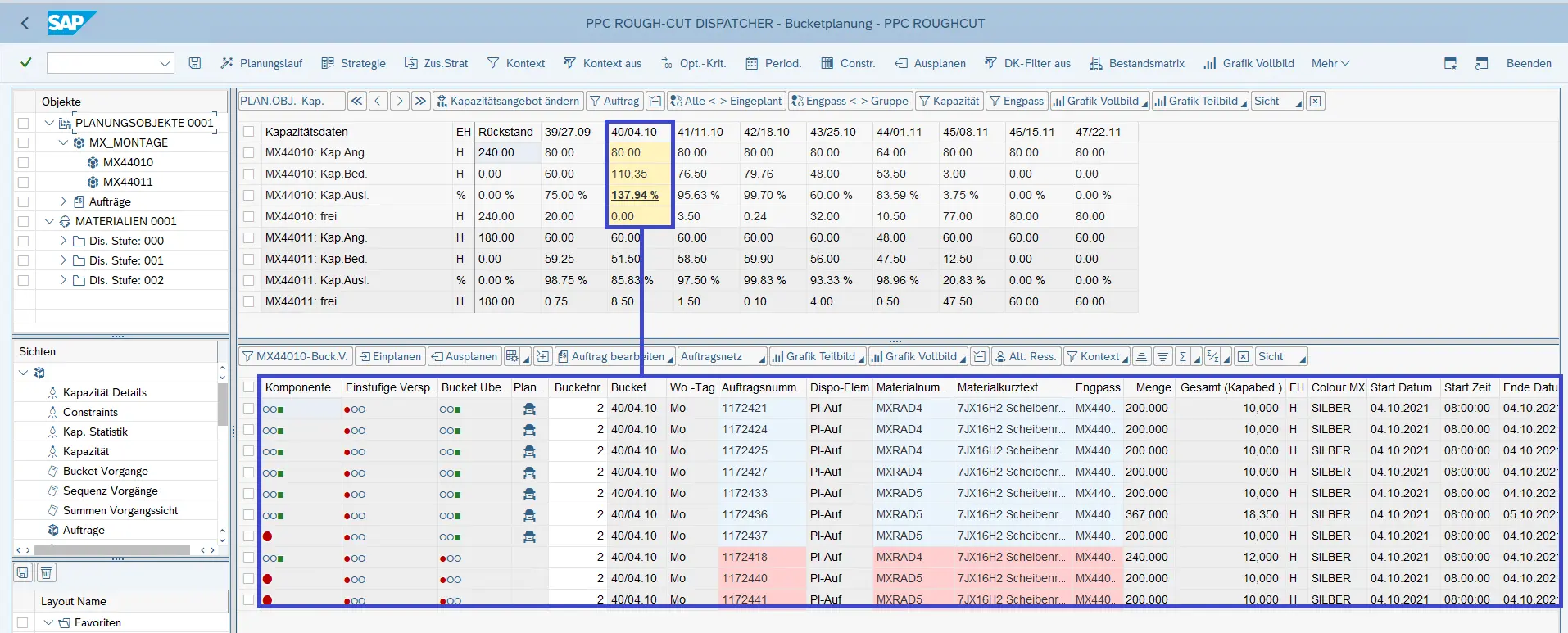Select Kap. Statistik in the Sichten list
The height and width of the screenshot is (633, 1568).
95,432
